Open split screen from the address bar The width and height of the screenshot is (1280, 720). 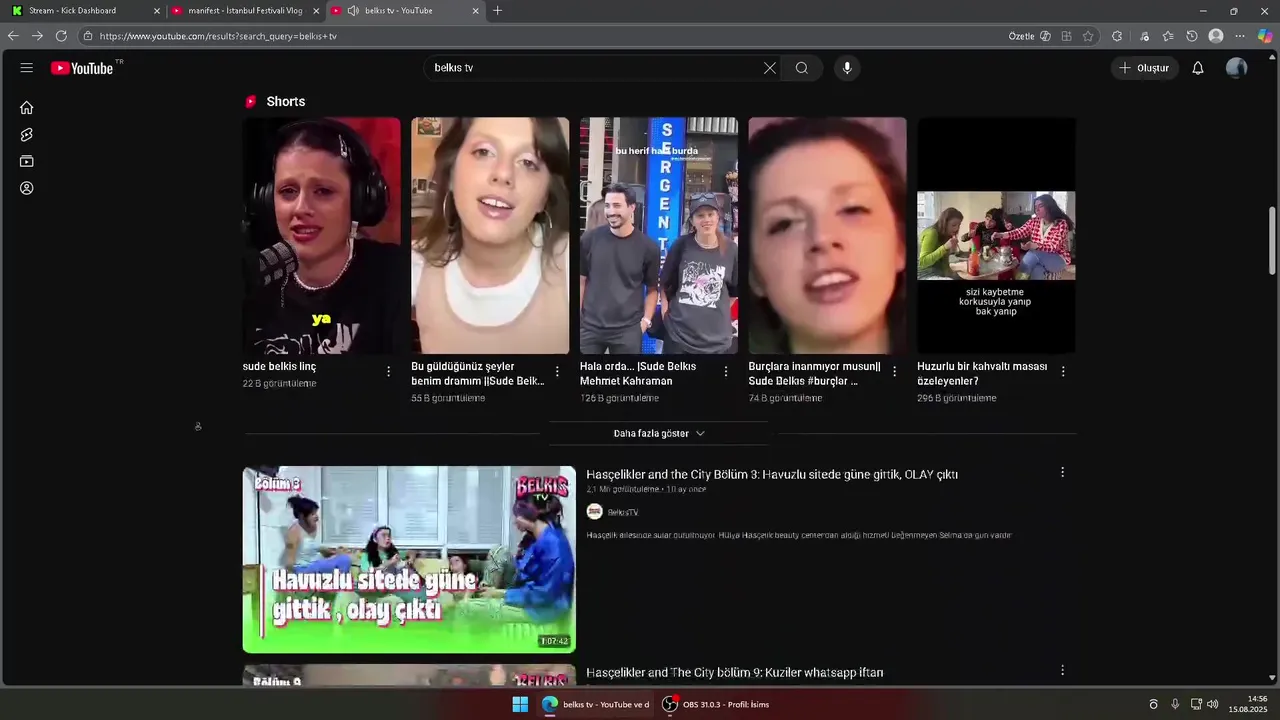point(1067,36)
